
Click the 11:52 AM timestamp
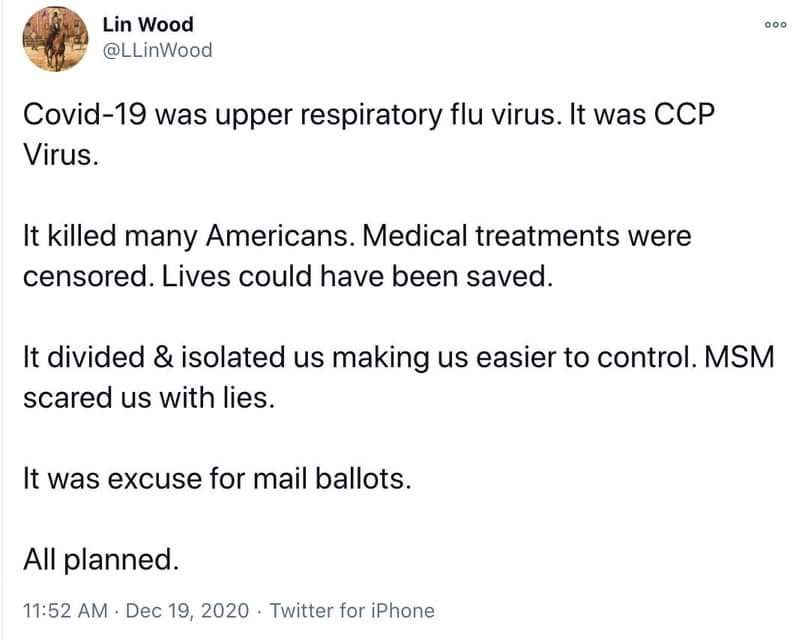pyautogui.click(x=65, y=611)
